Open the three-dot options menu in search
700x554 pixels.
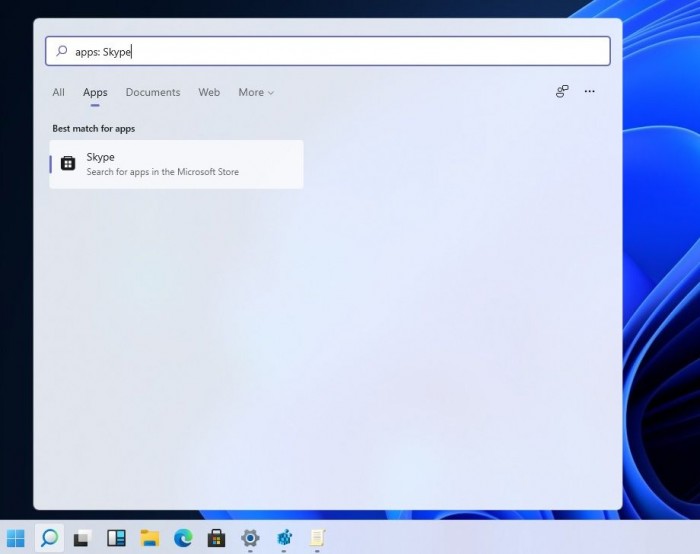(590, 92)
